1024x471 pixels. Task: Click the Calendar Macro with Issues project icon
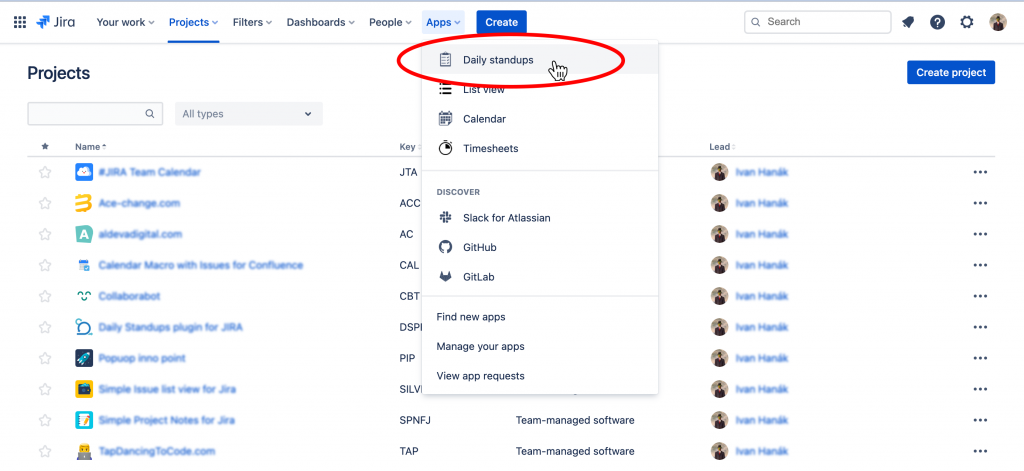84,265
